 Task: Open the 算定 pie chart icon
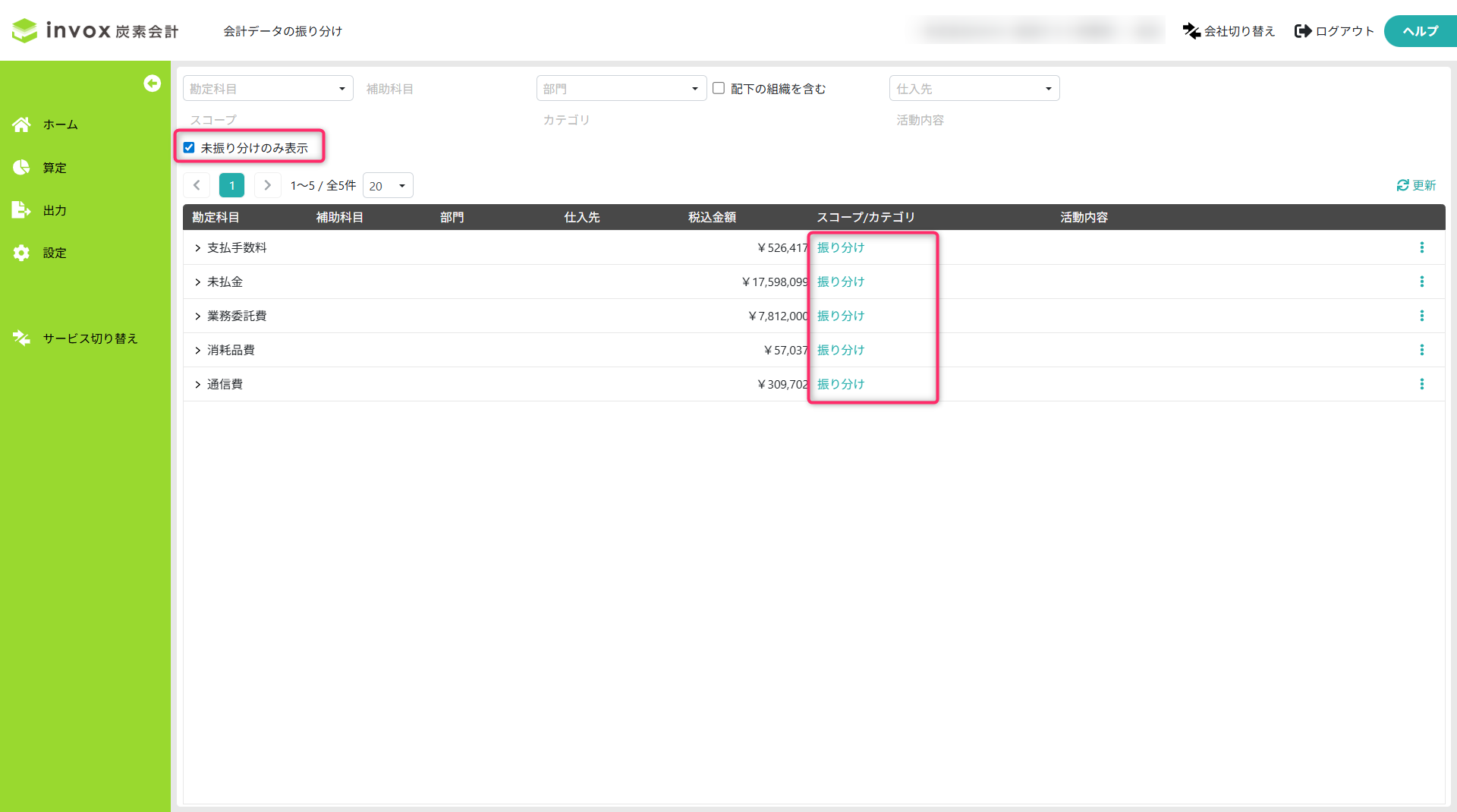point(21,168)
